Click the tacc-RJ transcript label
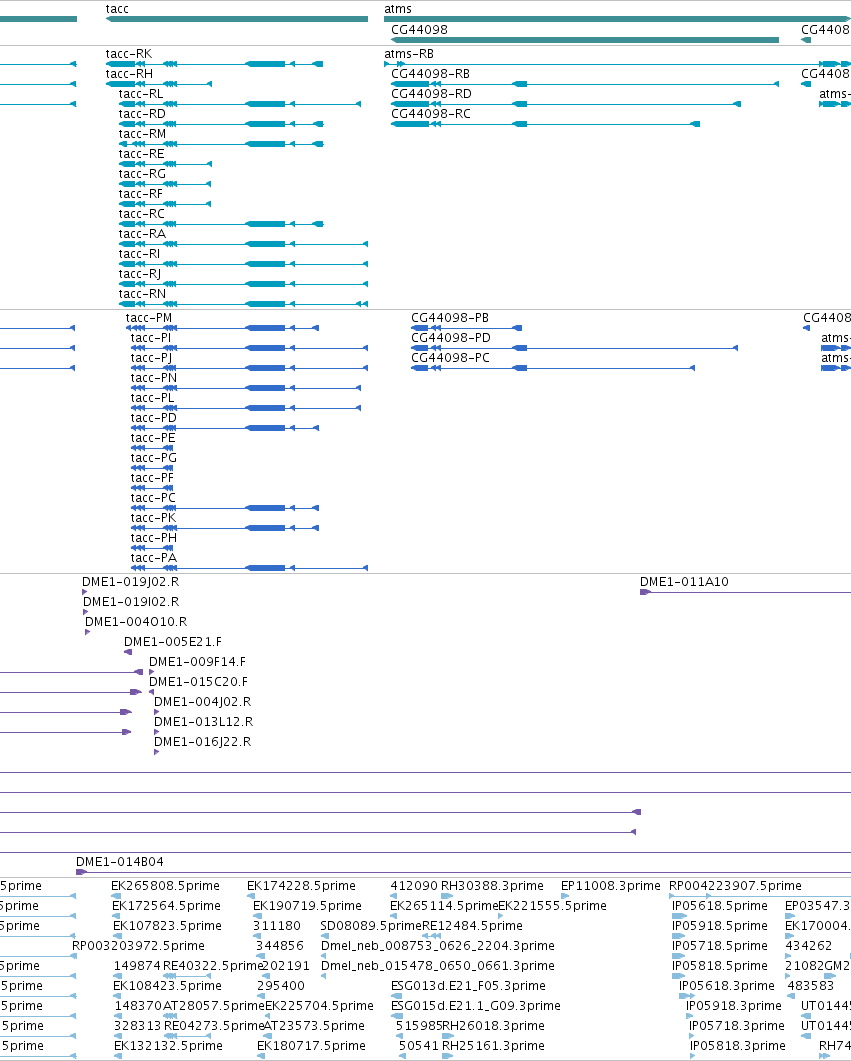This screenshot has height=1061, width=851. (140, 273)
